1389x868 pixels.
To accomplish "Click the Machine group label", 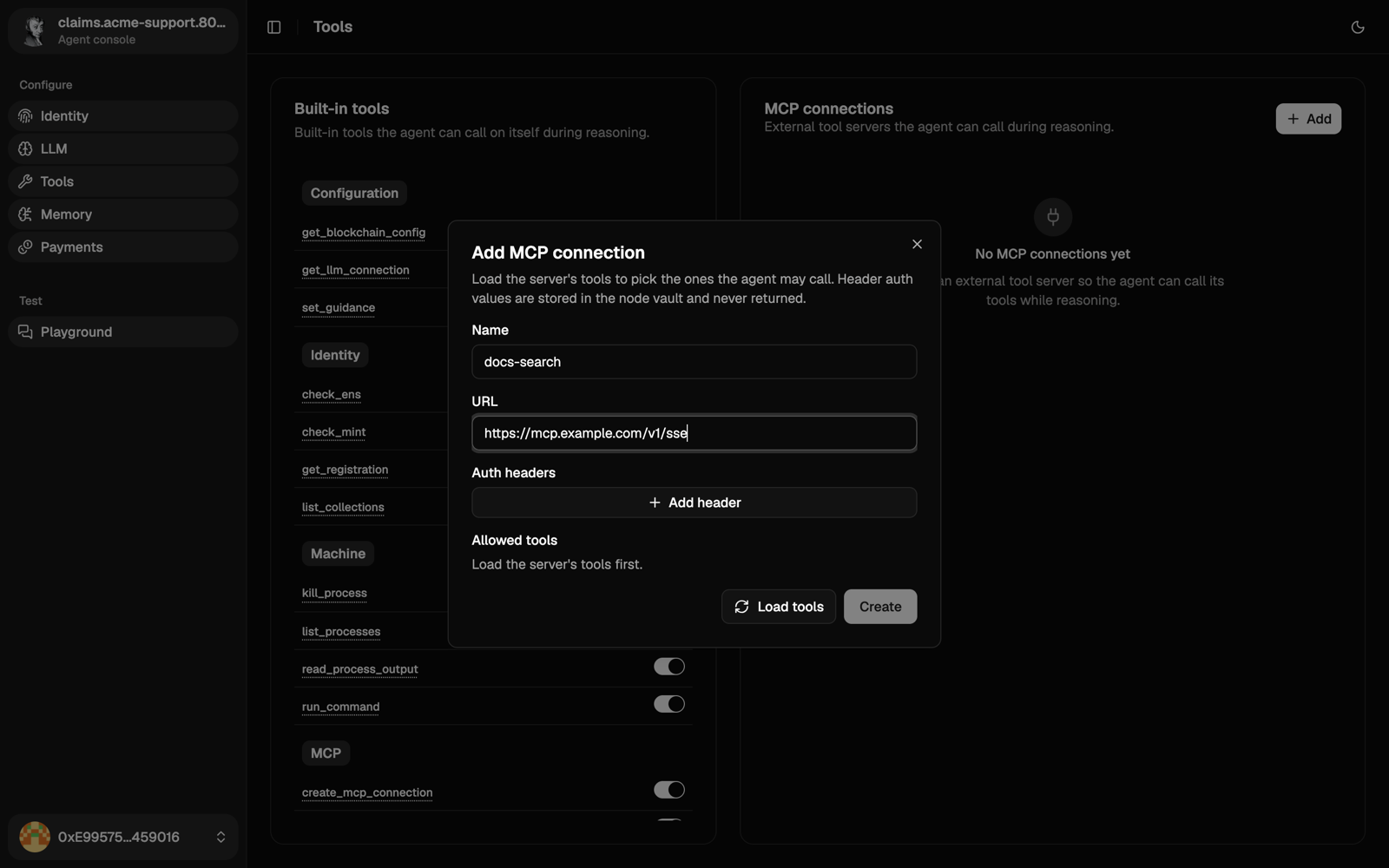I will pos(338,554).
